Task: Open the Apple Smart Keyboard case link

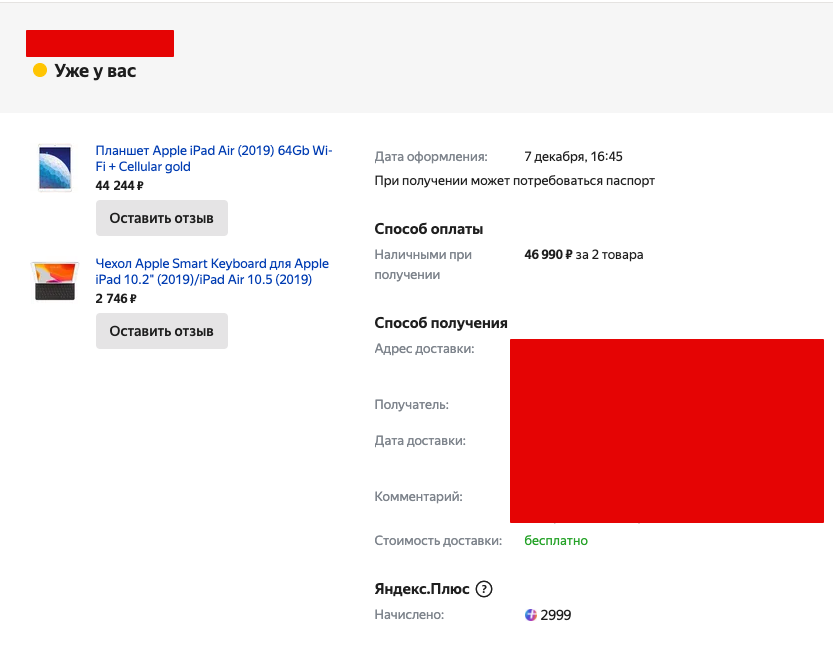Action: (x=212, y=271)
